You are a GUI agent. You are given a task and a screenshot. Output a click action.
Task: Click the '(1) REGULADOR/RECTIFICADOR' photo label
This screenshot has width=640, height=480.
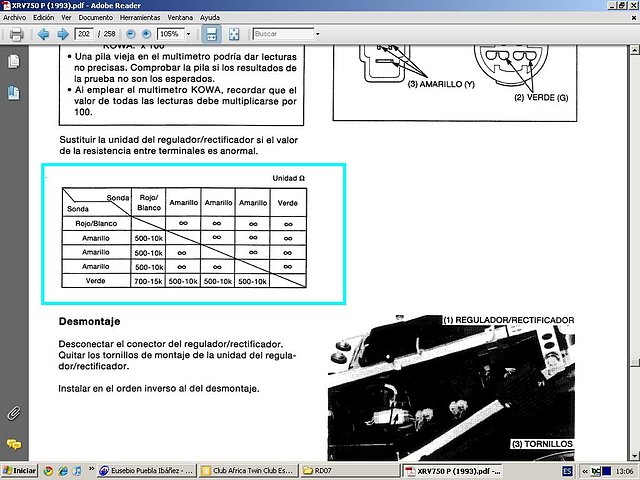click(509, 320)
